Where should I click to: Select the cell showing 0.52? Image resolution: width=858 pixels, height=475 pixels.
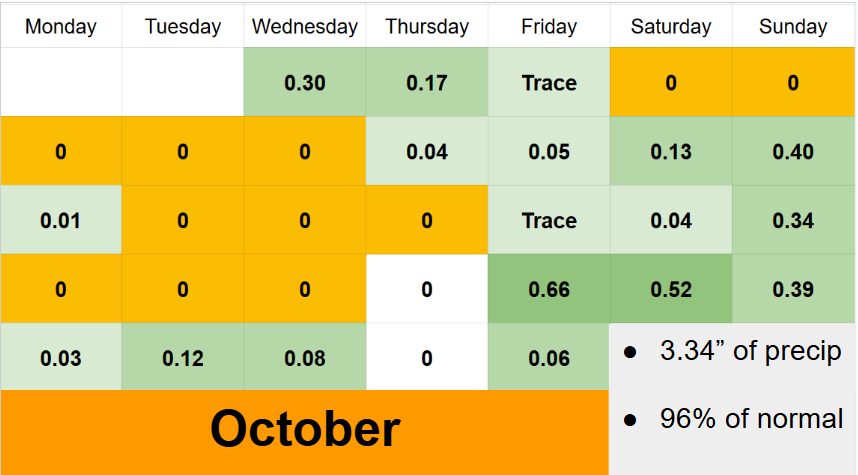coord(671,290)
